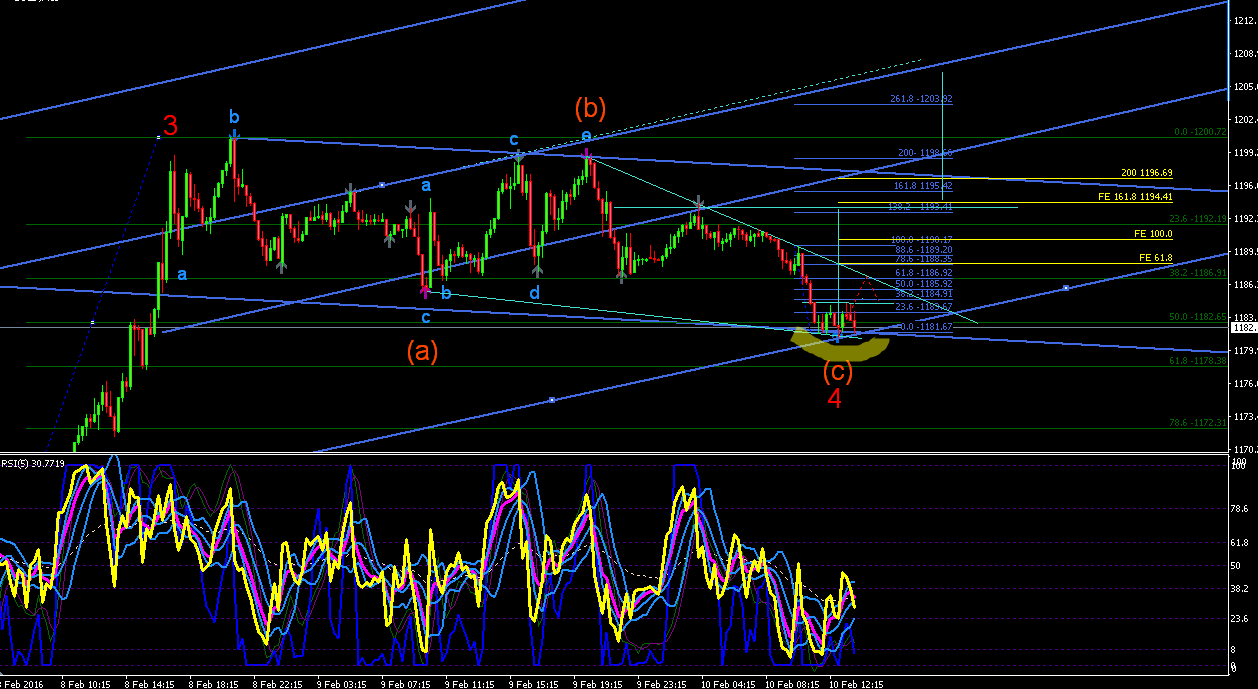The height and width of the screenshot is (689, 1258).
Task: Click the yellow FE 61.8 label
Action: coord(1156,258)
